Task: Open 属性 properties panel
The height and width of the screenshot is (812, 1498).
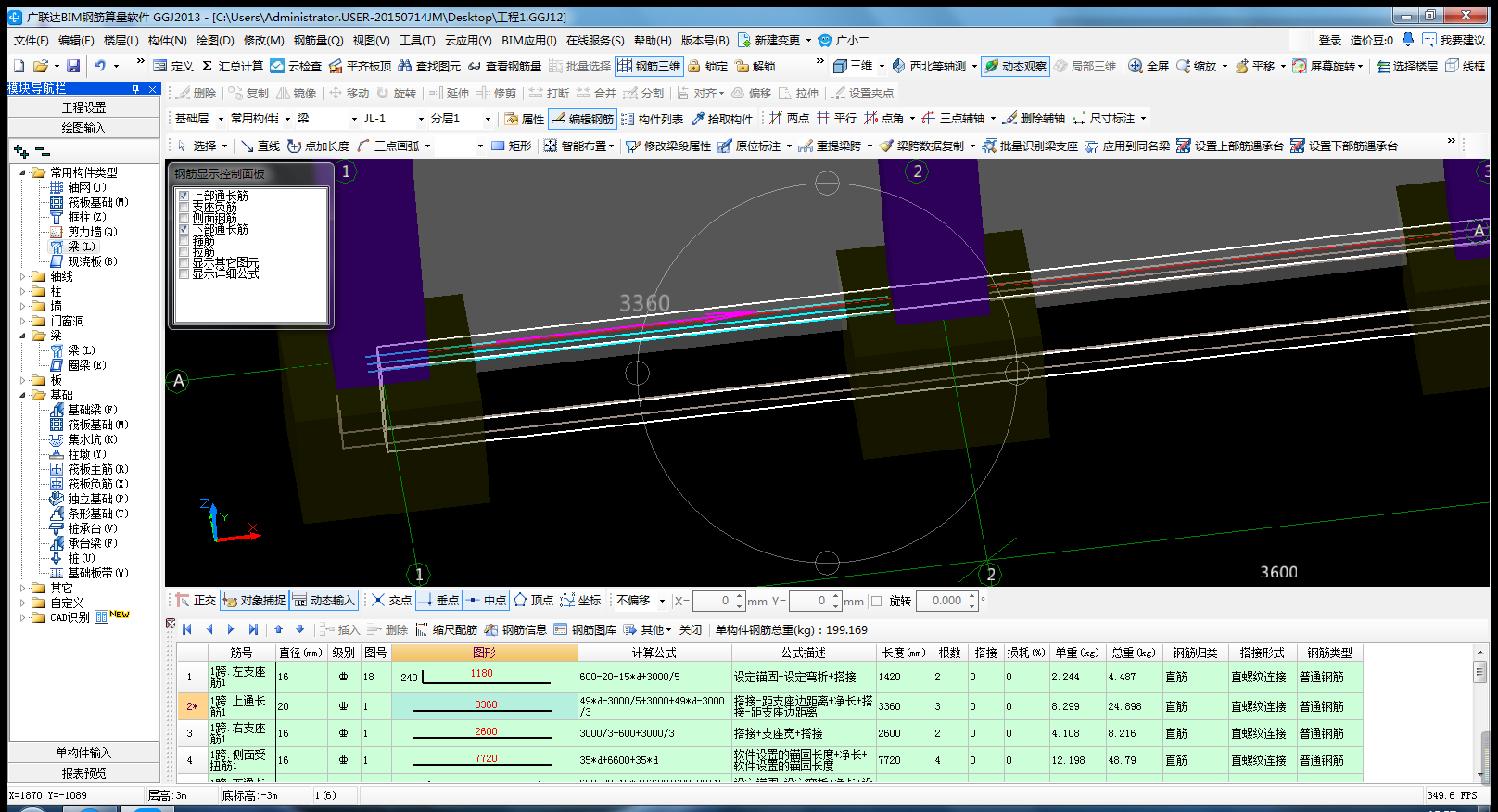Action: 524,119
